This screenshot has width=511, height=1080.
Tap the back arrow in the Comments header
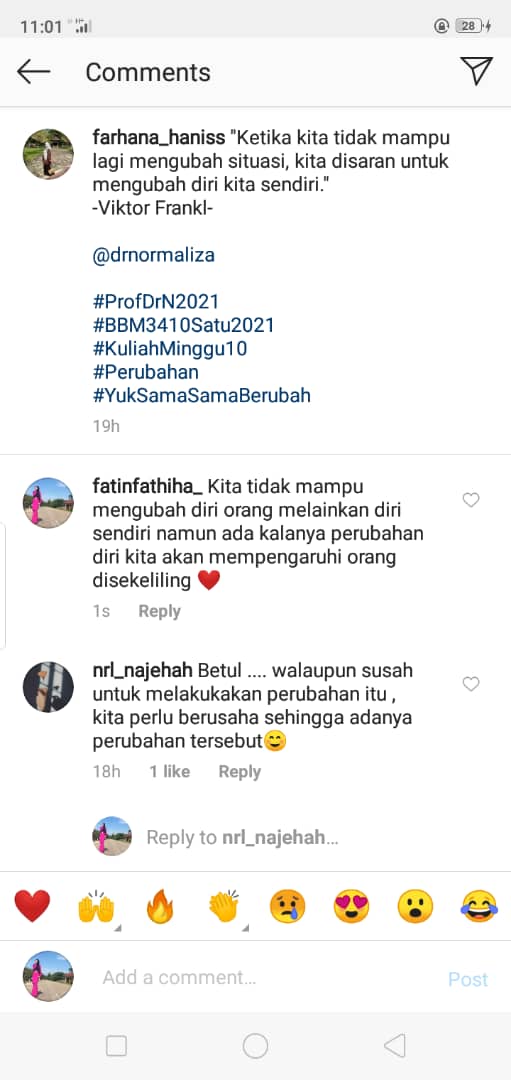[x=33, y=72]
